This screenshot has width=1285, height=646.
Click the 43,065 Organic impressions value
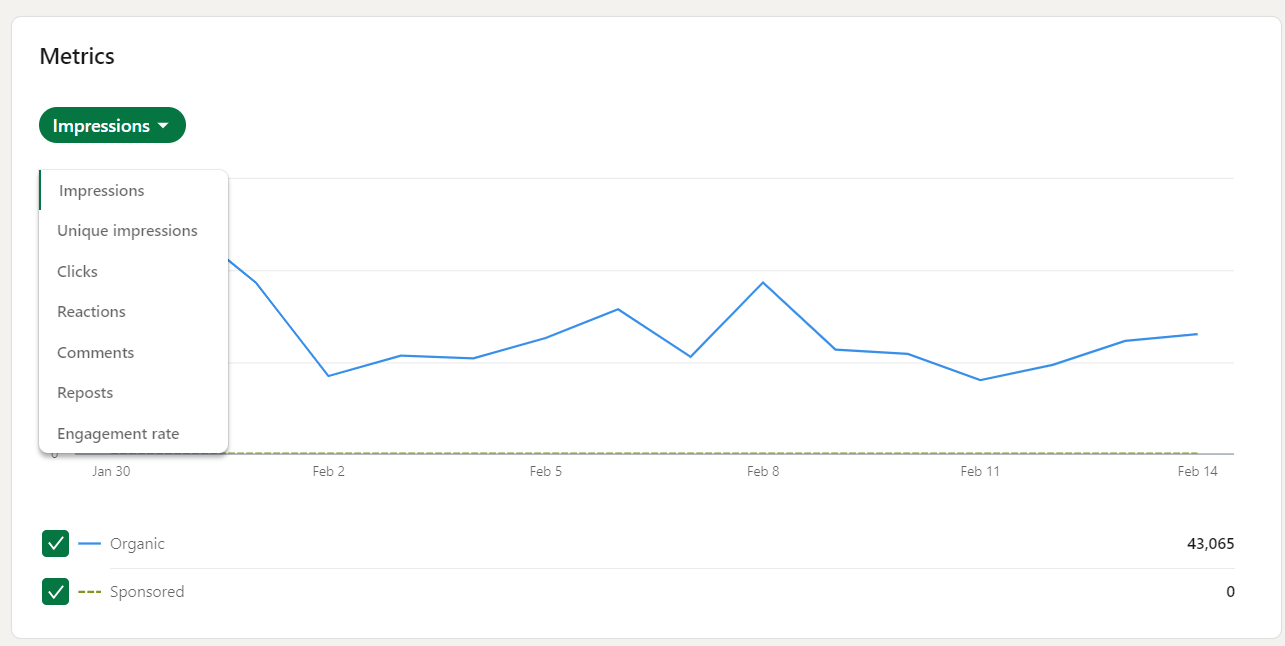click(1210, 543)
